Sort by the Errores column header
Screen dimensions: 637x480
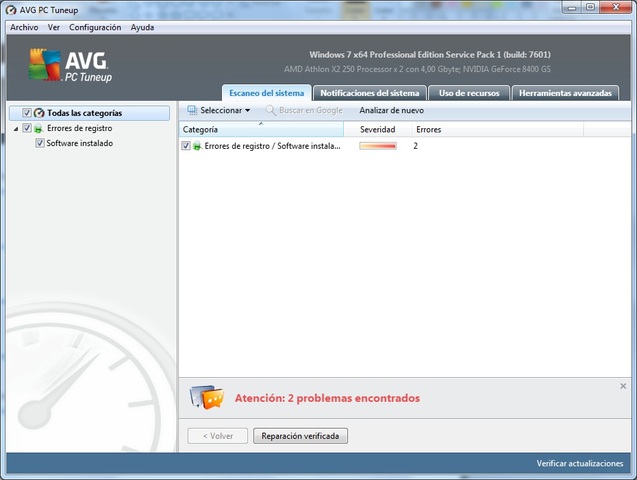(498, 130)
